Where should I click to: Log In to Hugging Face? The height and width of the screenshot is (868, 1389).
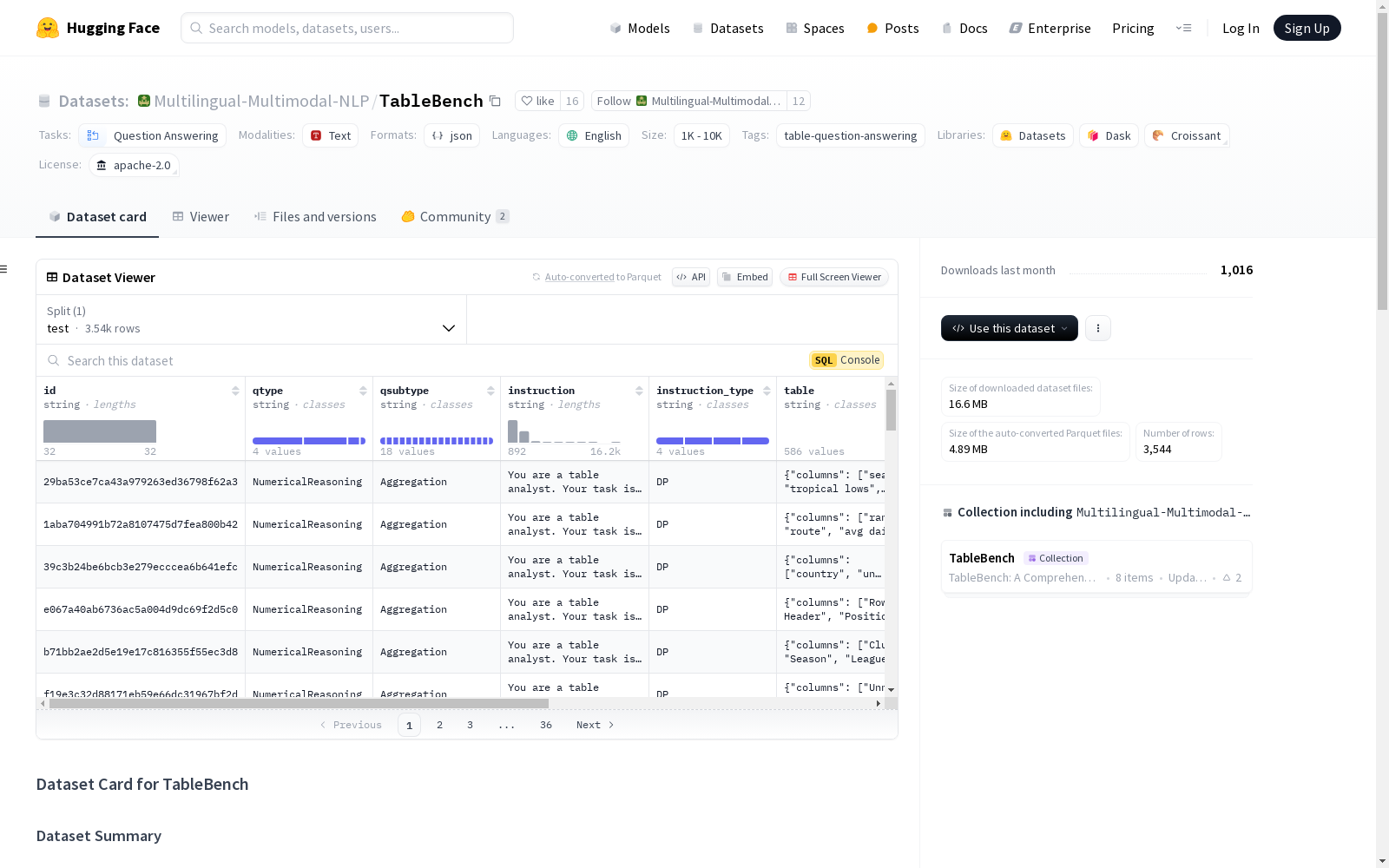click(1241, 28)
